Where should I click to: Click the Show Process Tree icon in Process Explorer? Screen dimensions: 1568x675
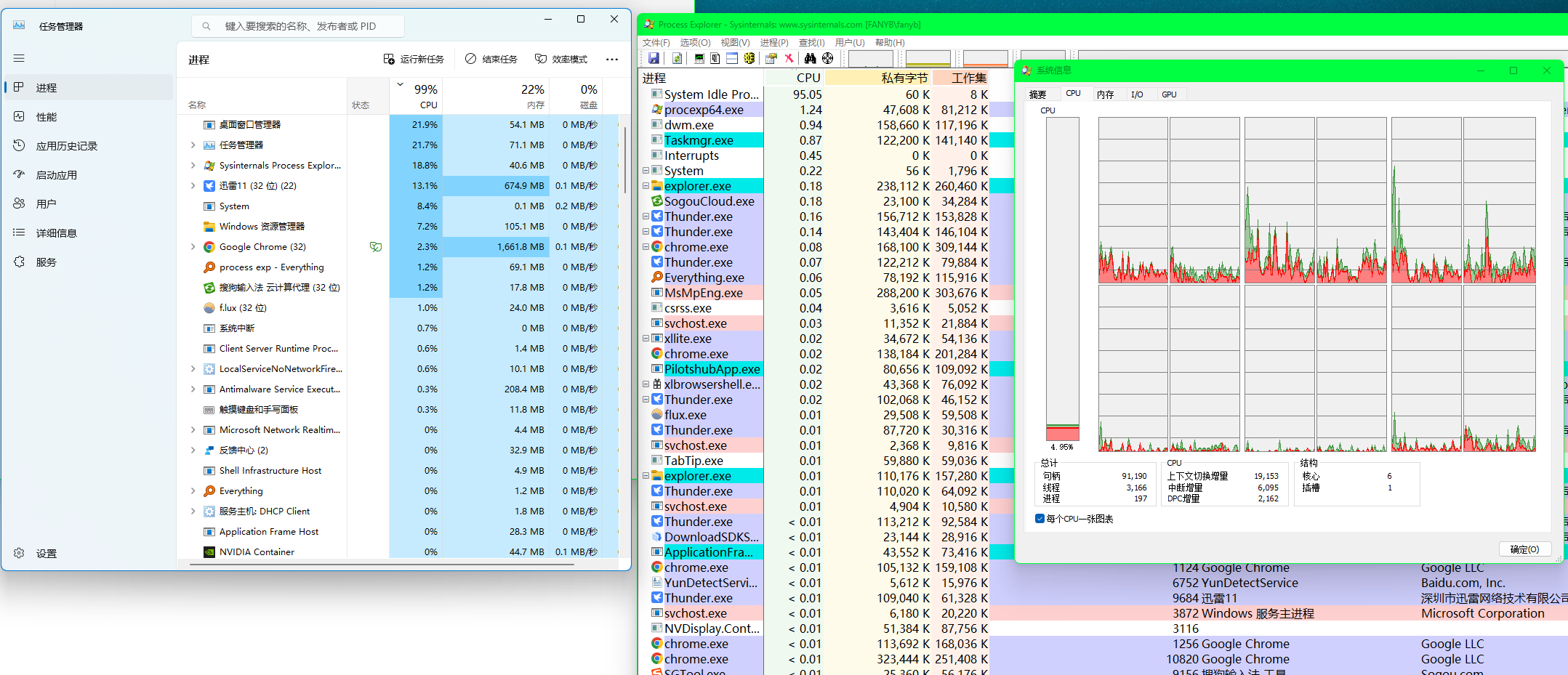[715, 58]
